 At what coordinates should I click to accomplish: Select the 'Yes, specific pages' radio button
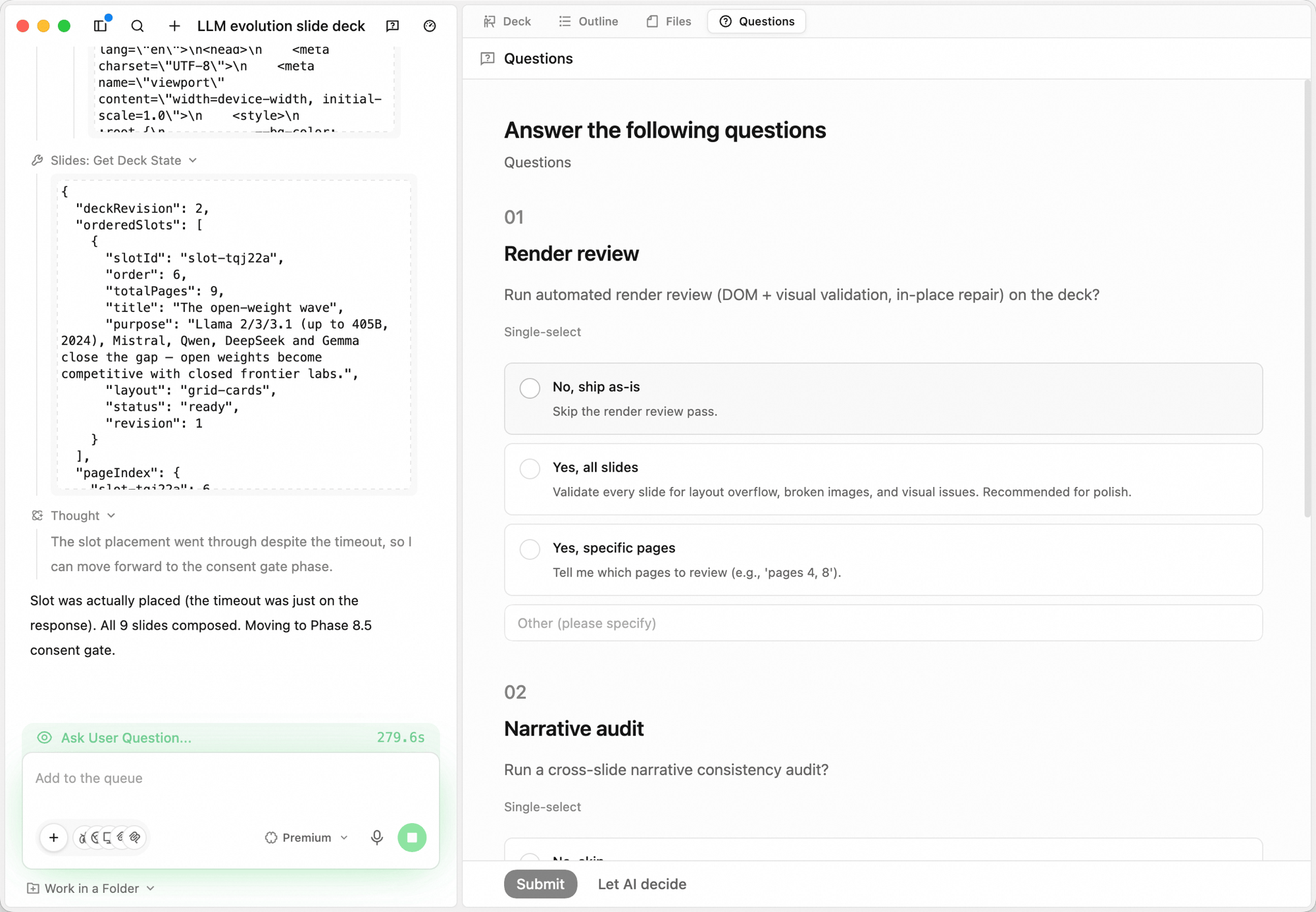[x=530, y=549]
